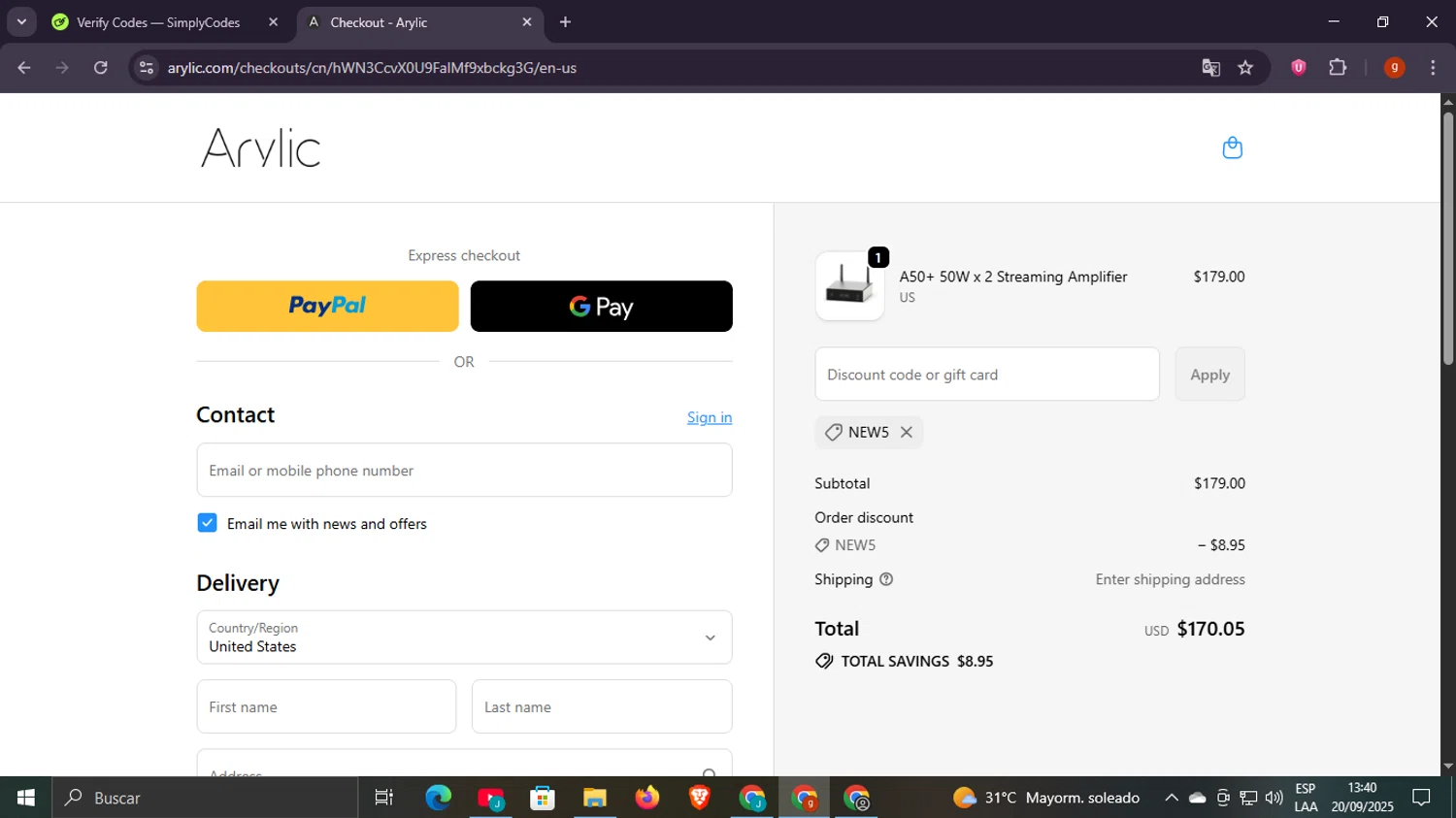The height and width of the screenshot is (818, 1456).
Task: Open the notification center icon
Action: point(1421,798)
